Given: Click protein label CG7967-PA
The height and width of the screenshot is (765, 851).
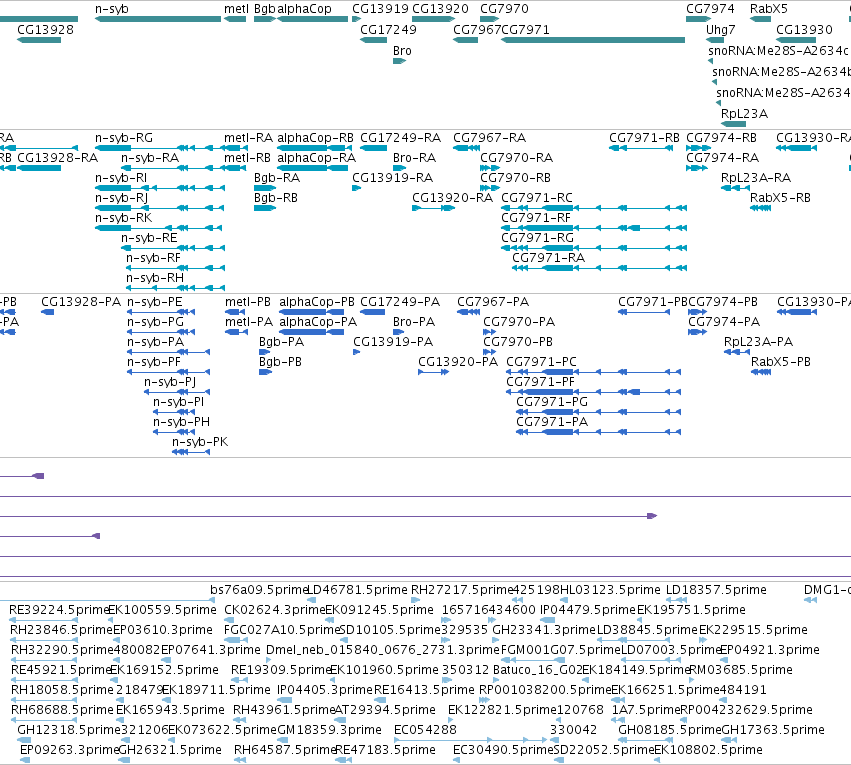Looking at the screenshot, I should pyautogui.click(x=493, y=302).
